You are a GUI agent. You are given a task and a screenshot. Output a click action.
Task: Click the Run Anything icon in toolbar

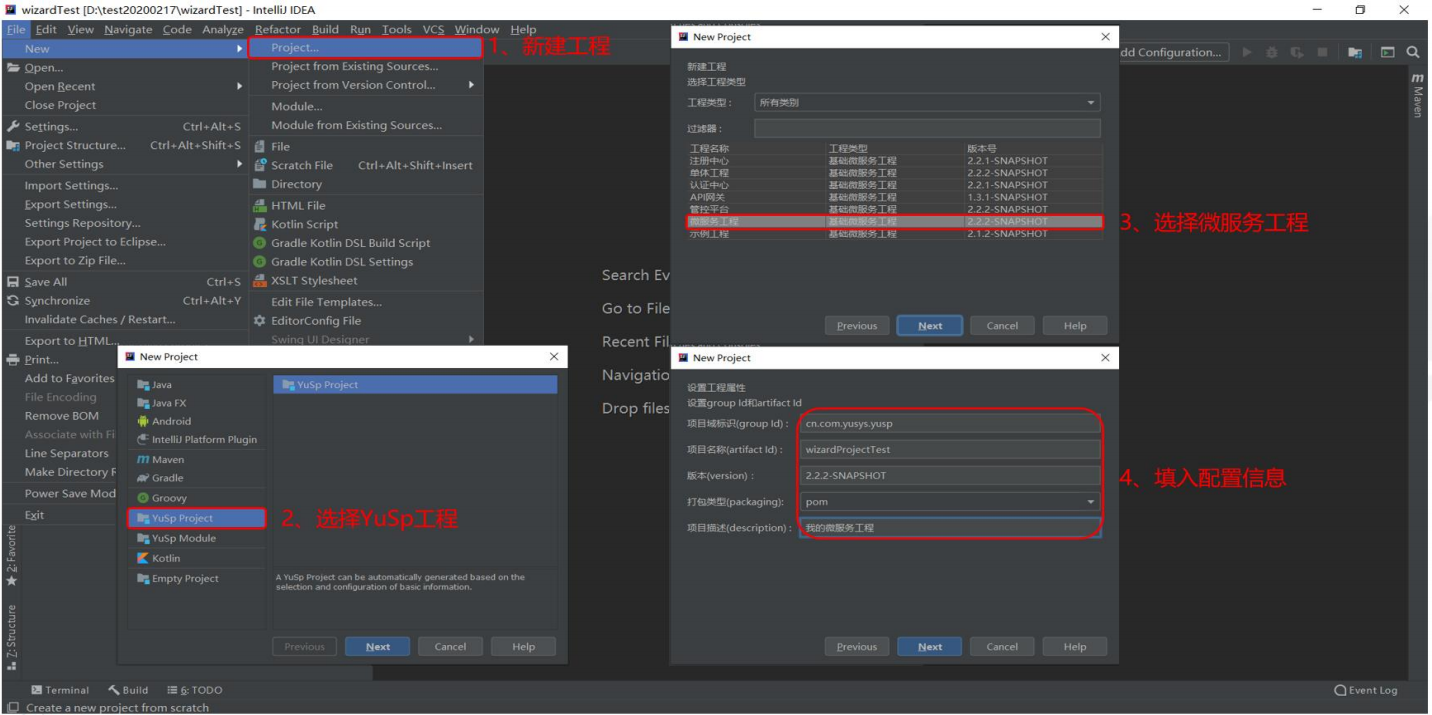(1387, 52)
